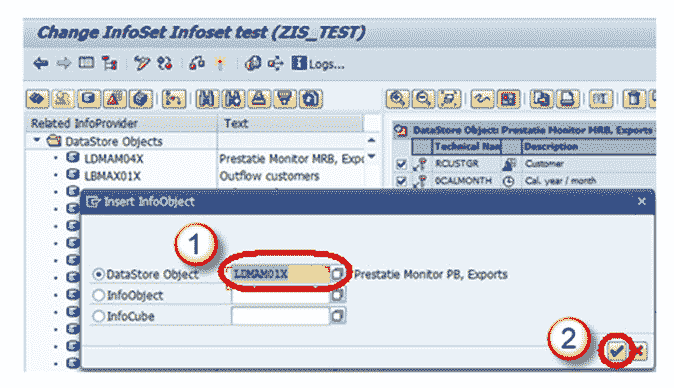Click the navigator grid icon with red border
The image size is (674, 388).
(508, 99)
